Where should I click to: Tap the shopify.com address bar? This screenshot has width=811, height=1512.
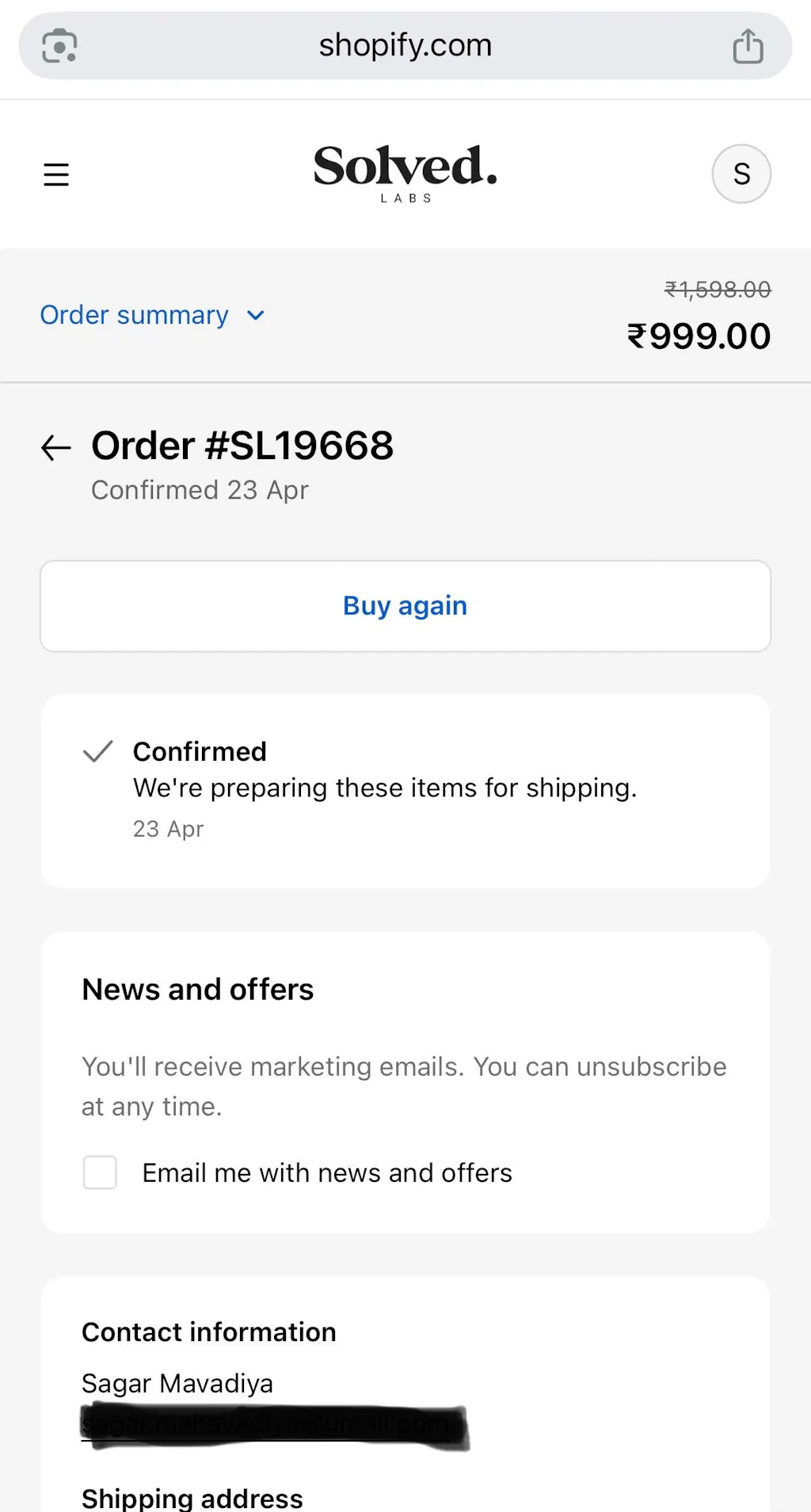(405, 46)
